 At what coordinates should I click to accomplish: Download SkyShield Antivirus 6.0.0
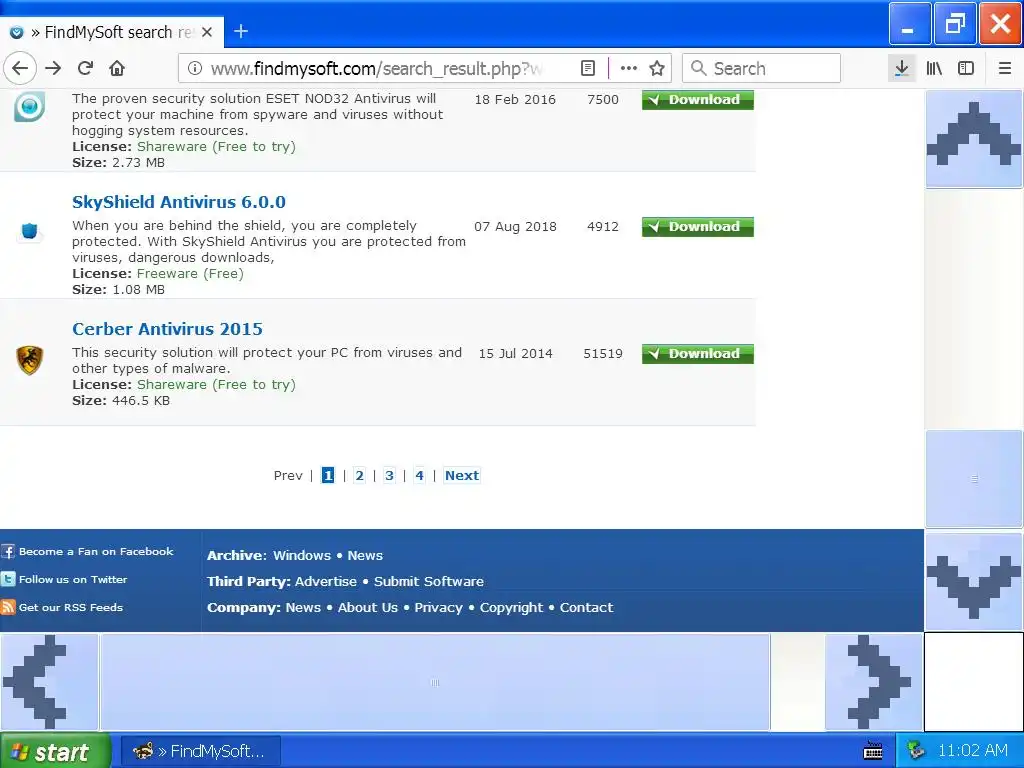click(x=697, y=227)
